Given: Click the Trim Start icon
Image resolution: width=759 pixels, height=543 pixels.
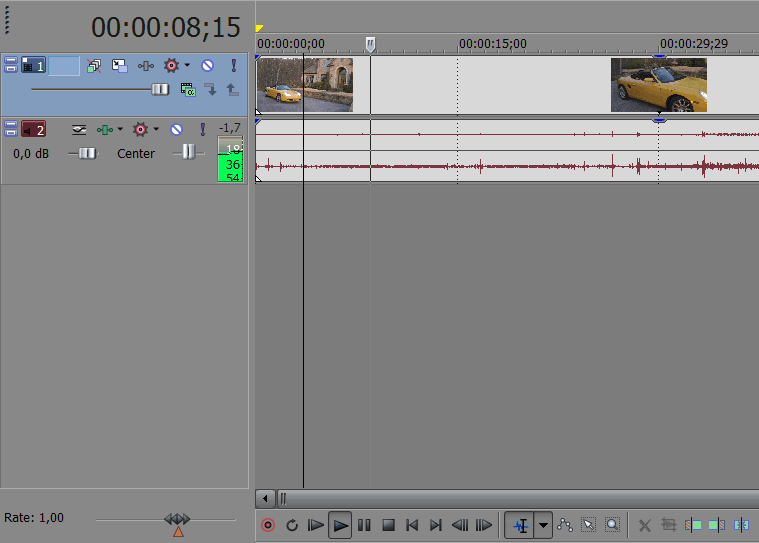Looking at the screenshot, I should coord(693,525).
